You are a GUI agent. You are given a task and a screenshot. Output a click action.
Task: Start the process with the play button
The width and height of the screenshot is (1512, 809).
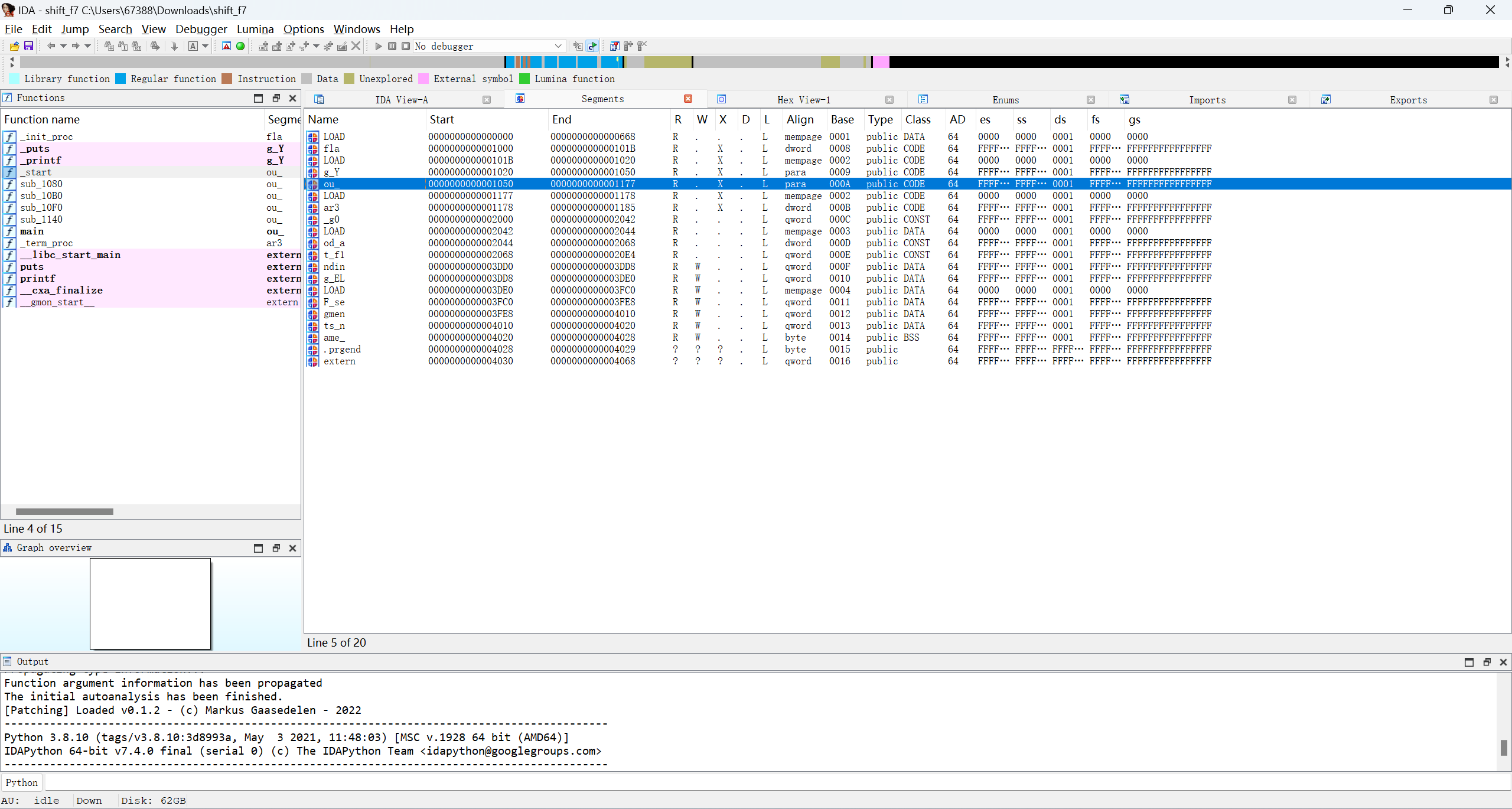click(x=379, y=46)
